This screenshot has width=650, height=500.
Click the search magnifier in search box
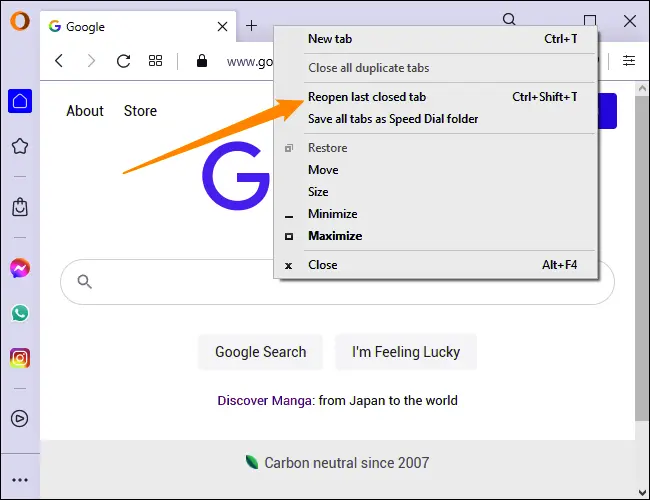click(85, 282)
